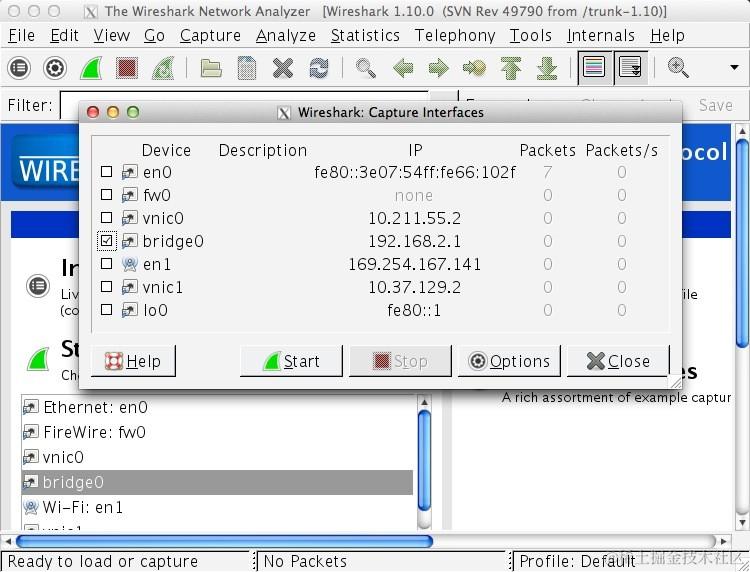The height and width of the screenshot is (572, 750).
Task: Click Help button in Capture Interfaces dialog
Action: pyautogui.click(x=133, y=361)
